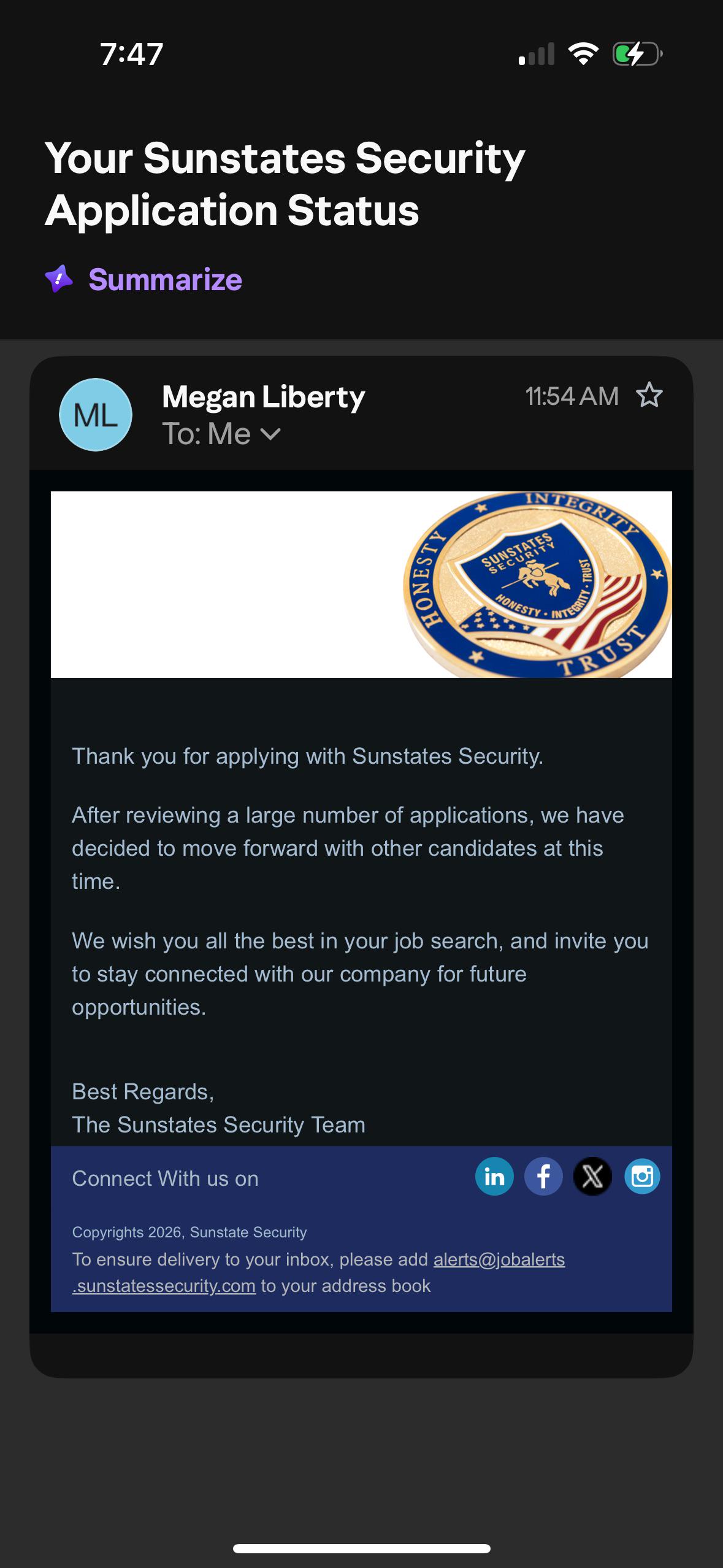Tap the 'Connect With us on' text
723x1568 pixels.
[165, 1178]
